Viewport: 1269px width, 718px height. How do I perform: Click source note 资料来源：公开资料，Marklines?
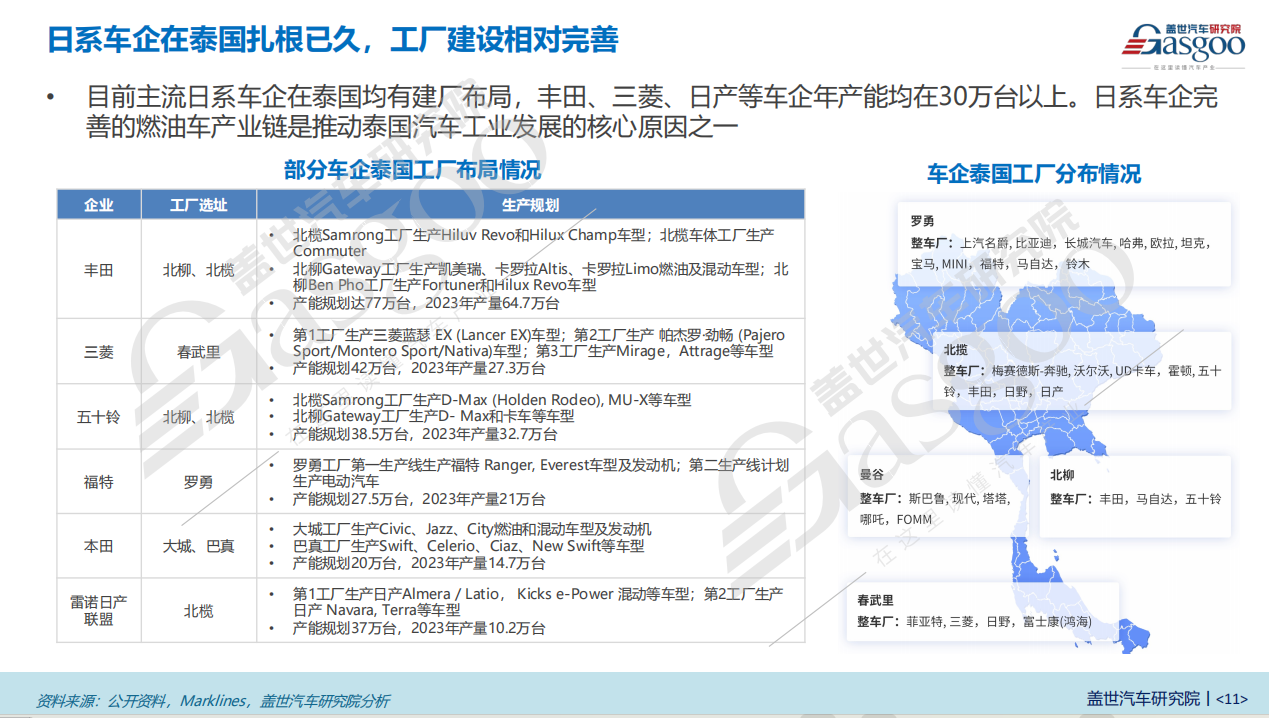[213, 701]
